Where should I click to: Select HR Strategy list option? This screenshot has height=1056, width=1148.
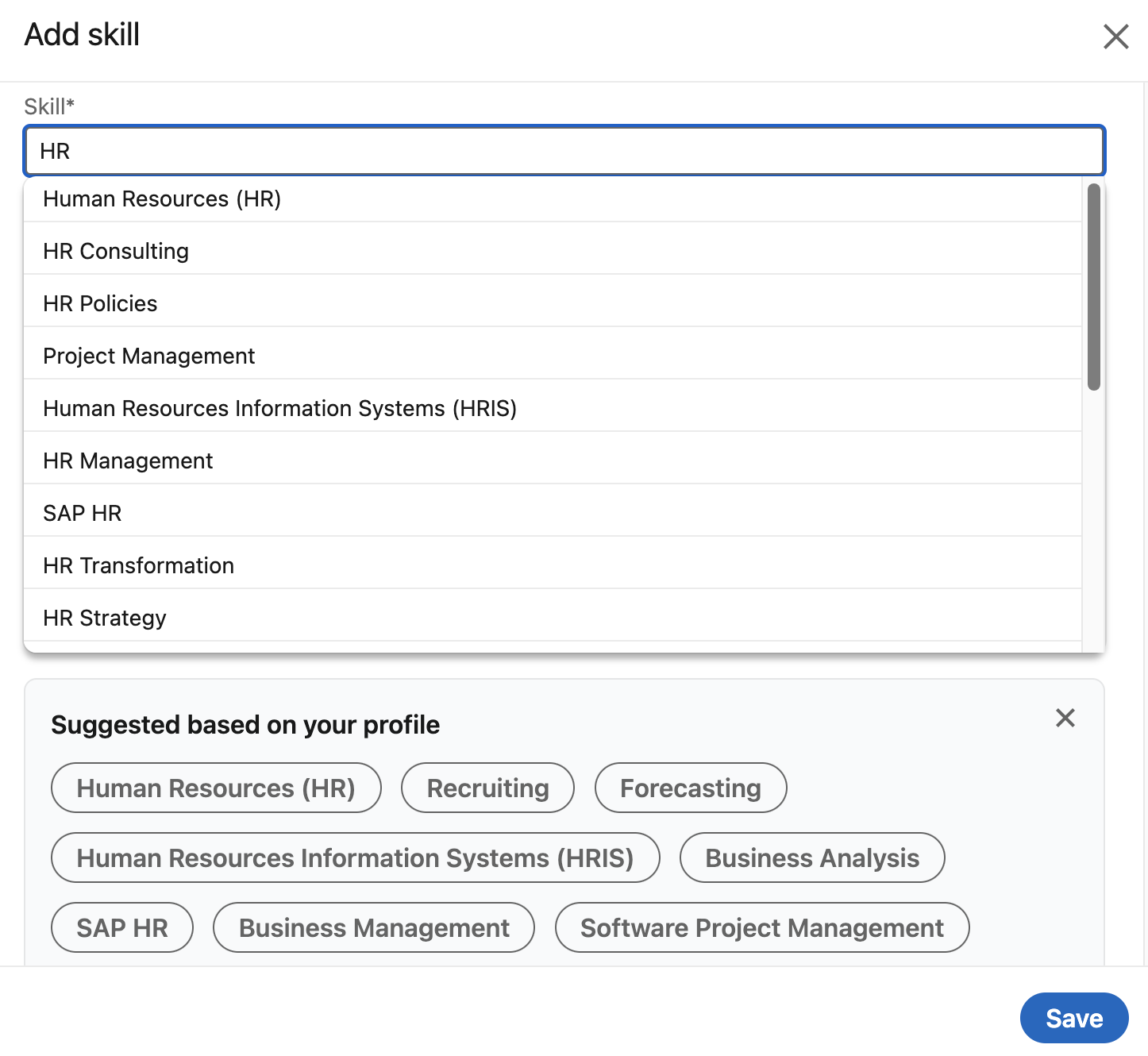point(105,618)
